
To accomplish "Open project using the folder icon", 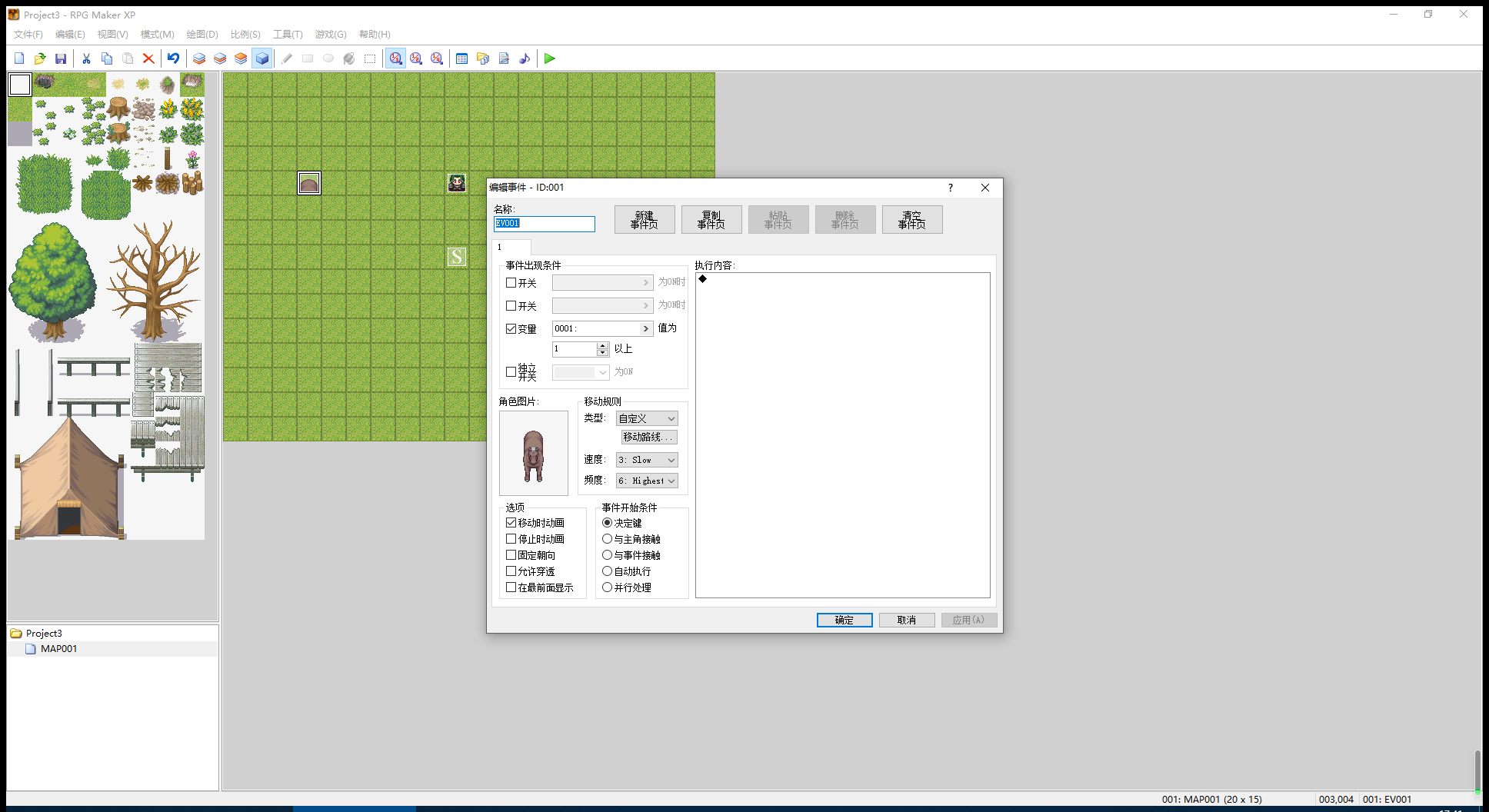I will [x=40, y=58].
